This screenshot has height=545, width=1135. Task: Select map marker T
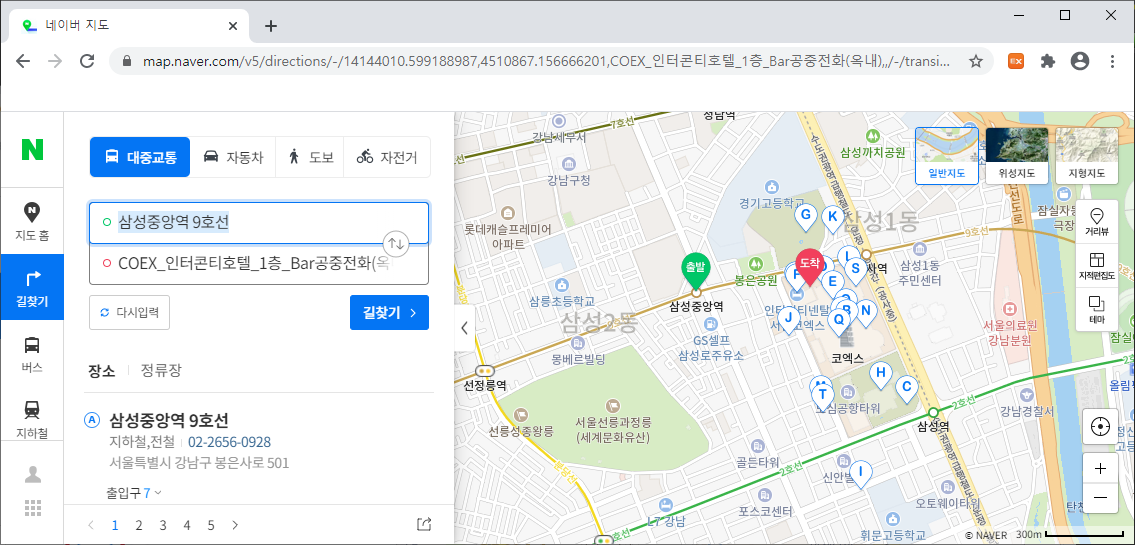(822, 395)
